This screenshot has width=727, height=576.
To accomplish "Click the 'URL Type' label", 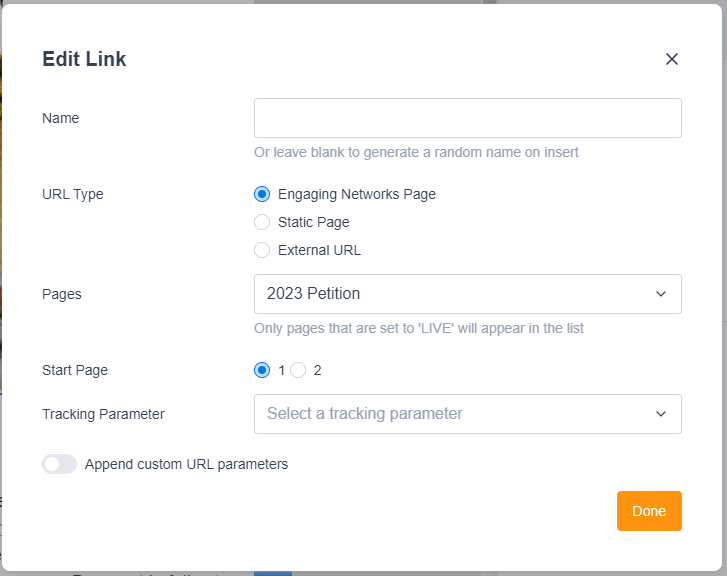I will point(72,194).
